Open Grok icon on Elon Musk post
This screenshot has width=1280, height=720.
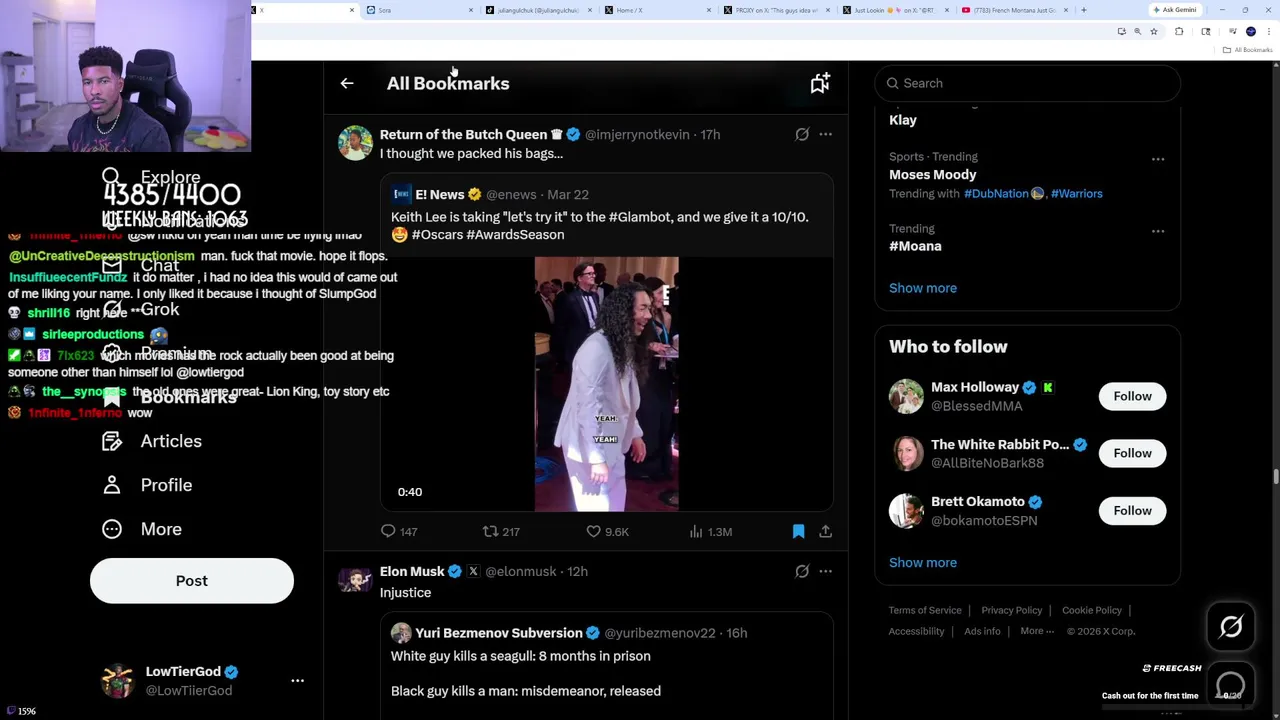pyautogui.click(x=802, y=571)
